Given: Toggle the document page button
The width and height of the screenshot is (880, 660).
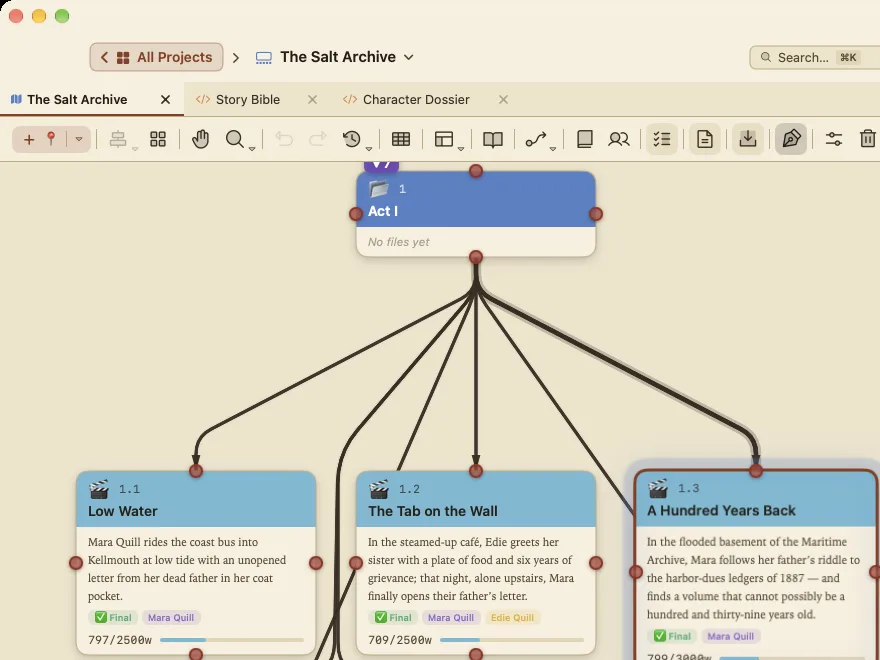Looking at the screenshot, I should 705,139.
